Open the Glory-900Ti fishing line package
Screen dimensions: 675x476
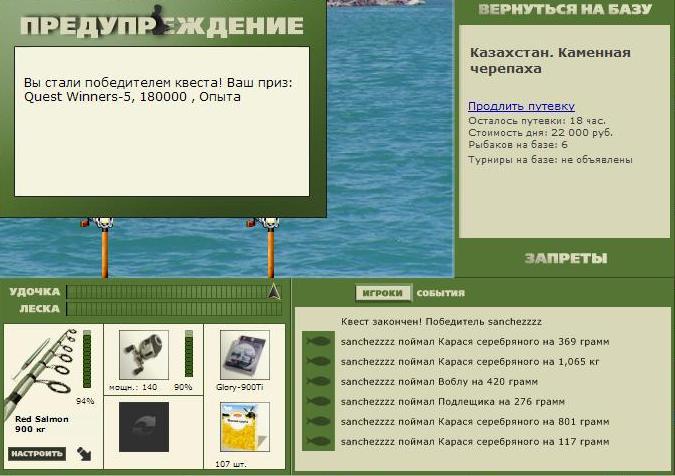coord(245,355)
